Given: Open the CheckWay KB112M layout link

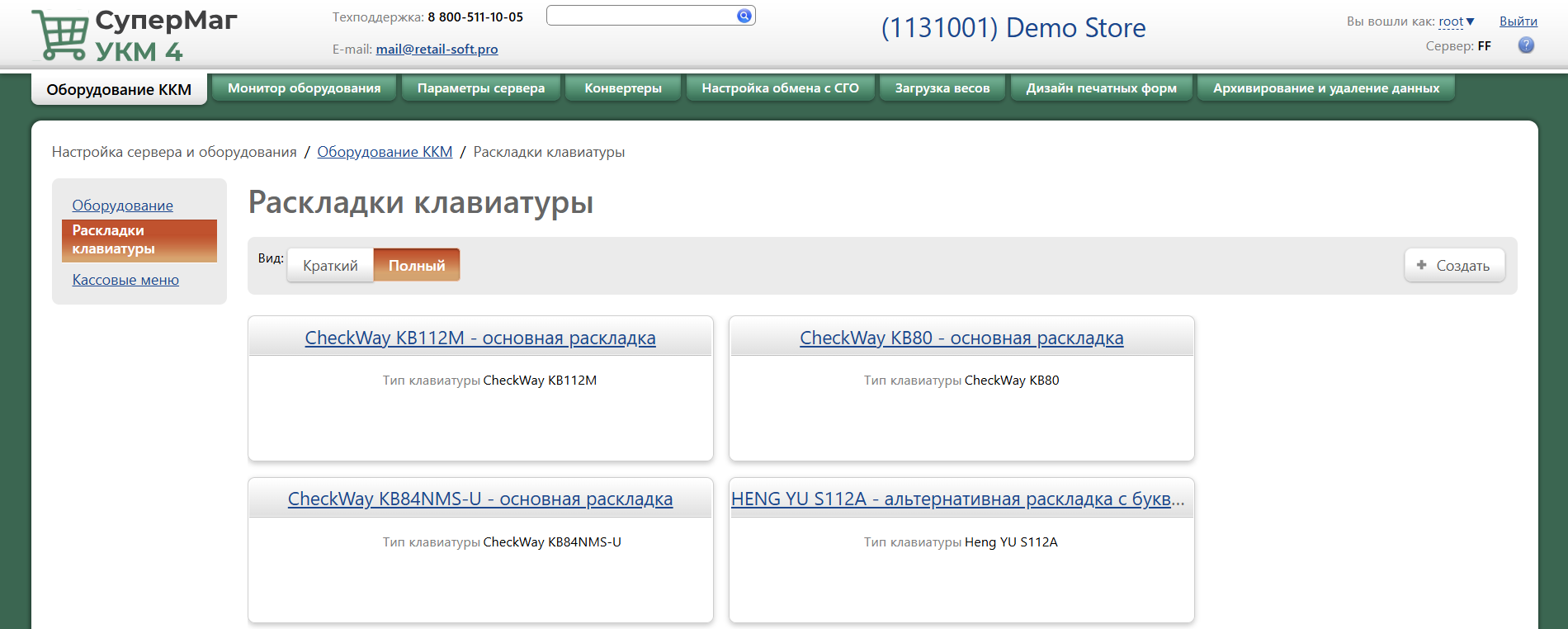Looking at the screenshot, I should click(x=479, y=338).
